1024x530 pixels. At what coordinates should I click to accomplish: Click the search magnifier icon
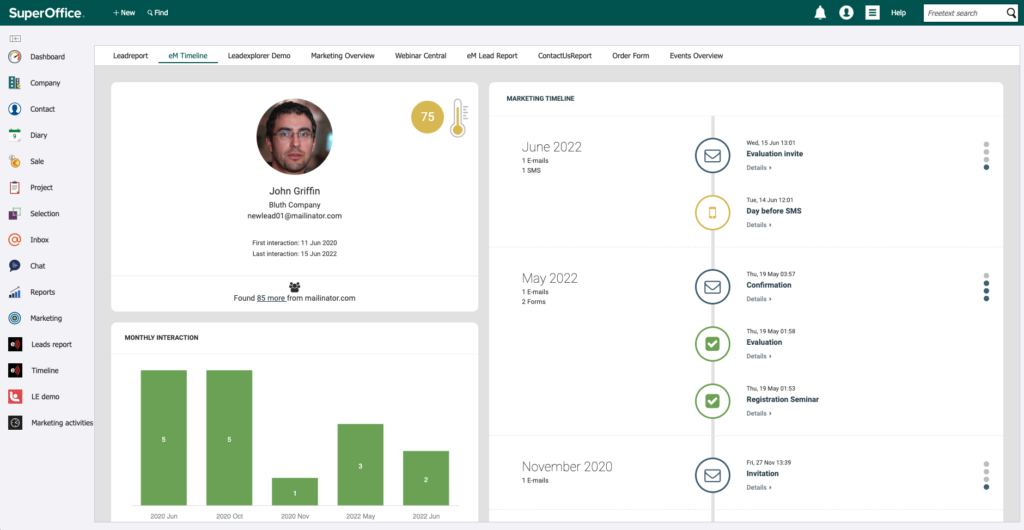(x=1011, y=13)
